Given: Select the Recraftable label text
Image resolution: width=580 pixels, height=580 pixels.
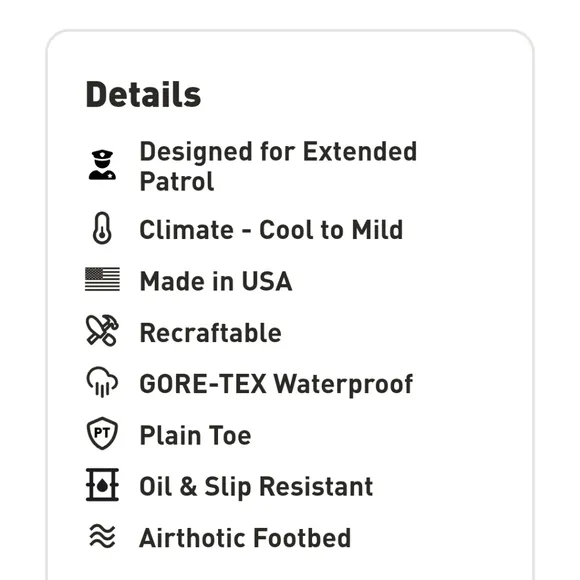Looking at the screenshot, I should click(210, 333).
